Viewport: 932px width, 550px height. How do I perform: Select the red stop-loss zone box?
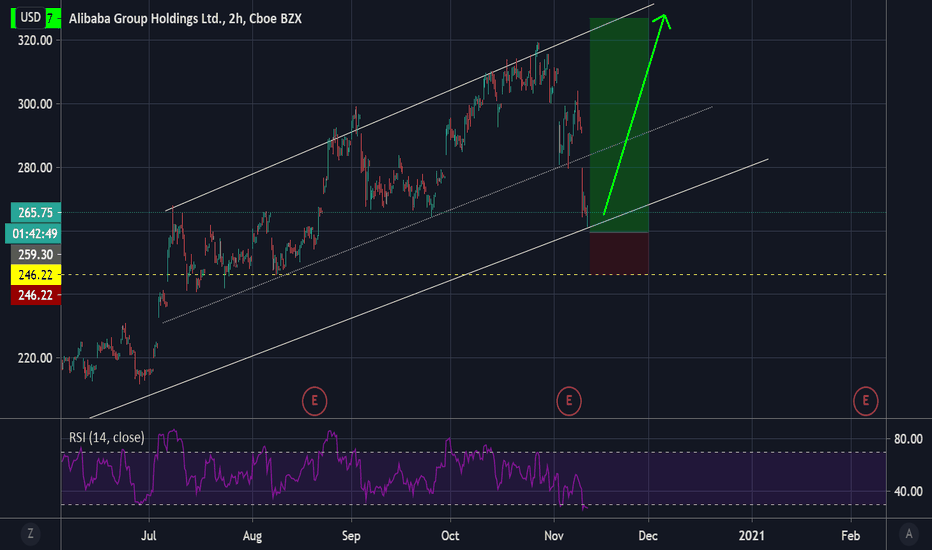[619, 253]
